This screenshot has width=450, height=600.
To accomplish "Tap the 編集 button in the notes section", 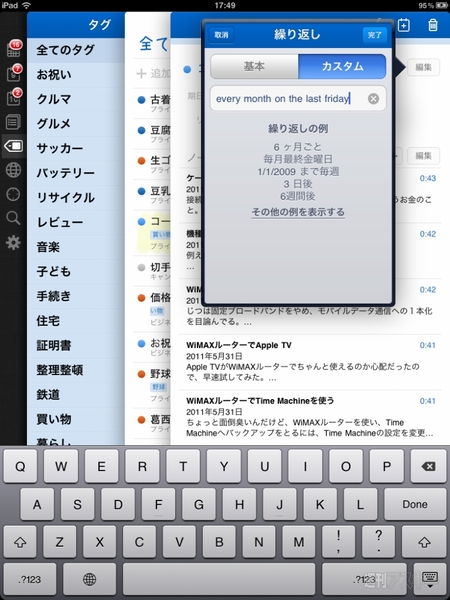I will pyautogui.click(x=424, y=156).
